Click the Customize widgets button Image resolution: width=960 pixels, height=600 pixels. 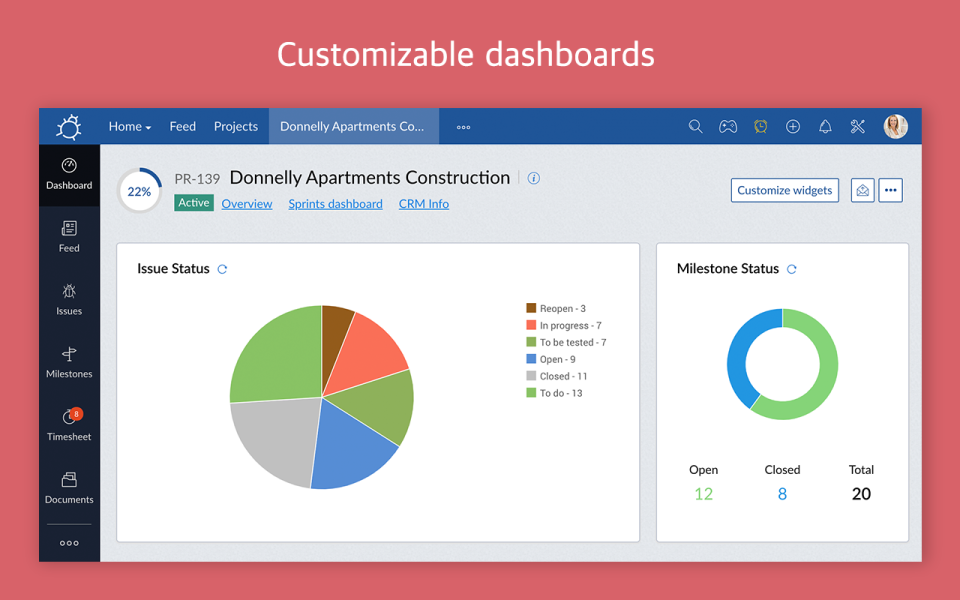[x=784, y=190]
